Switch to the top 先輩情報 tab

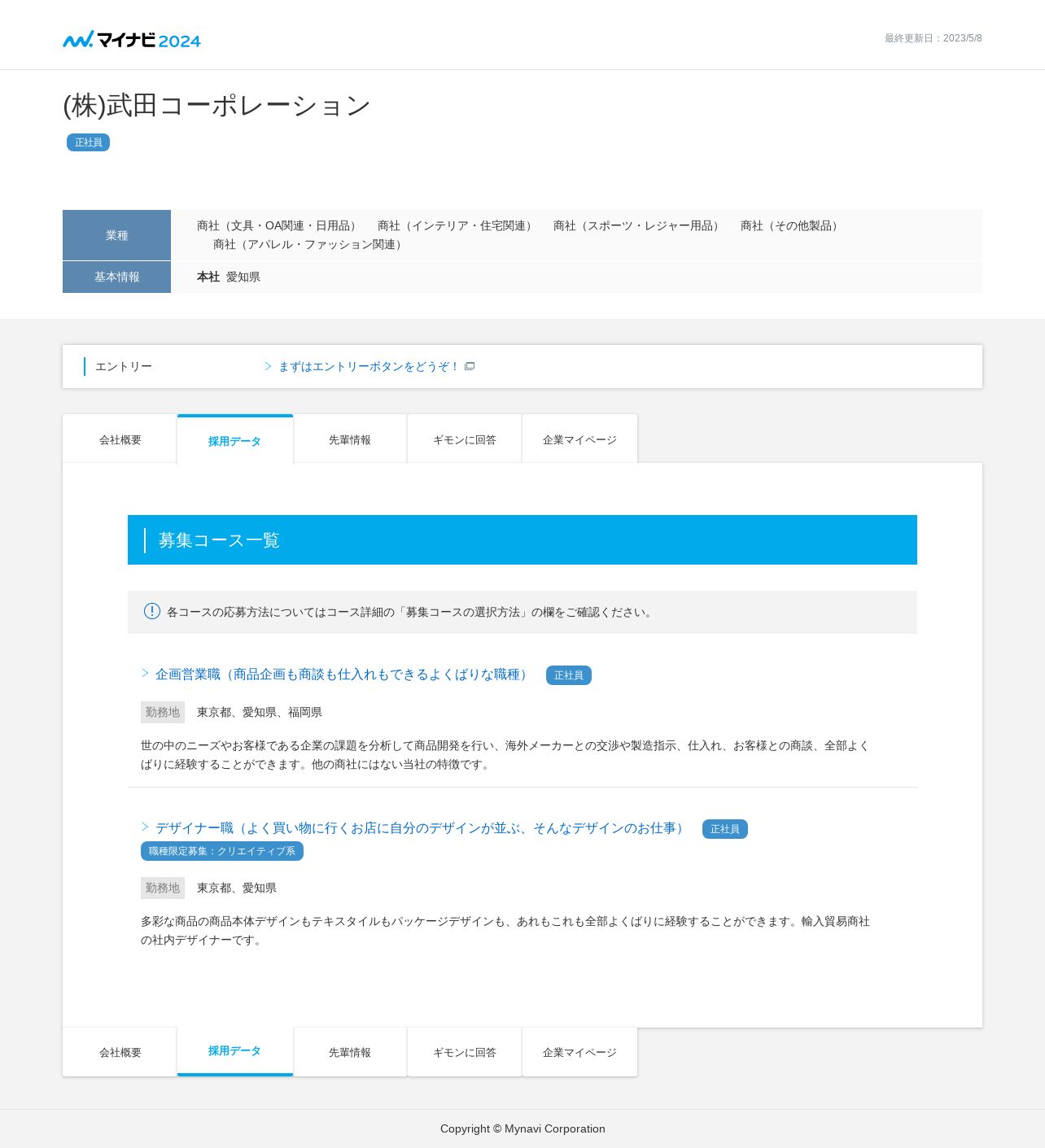click(350, 439)
